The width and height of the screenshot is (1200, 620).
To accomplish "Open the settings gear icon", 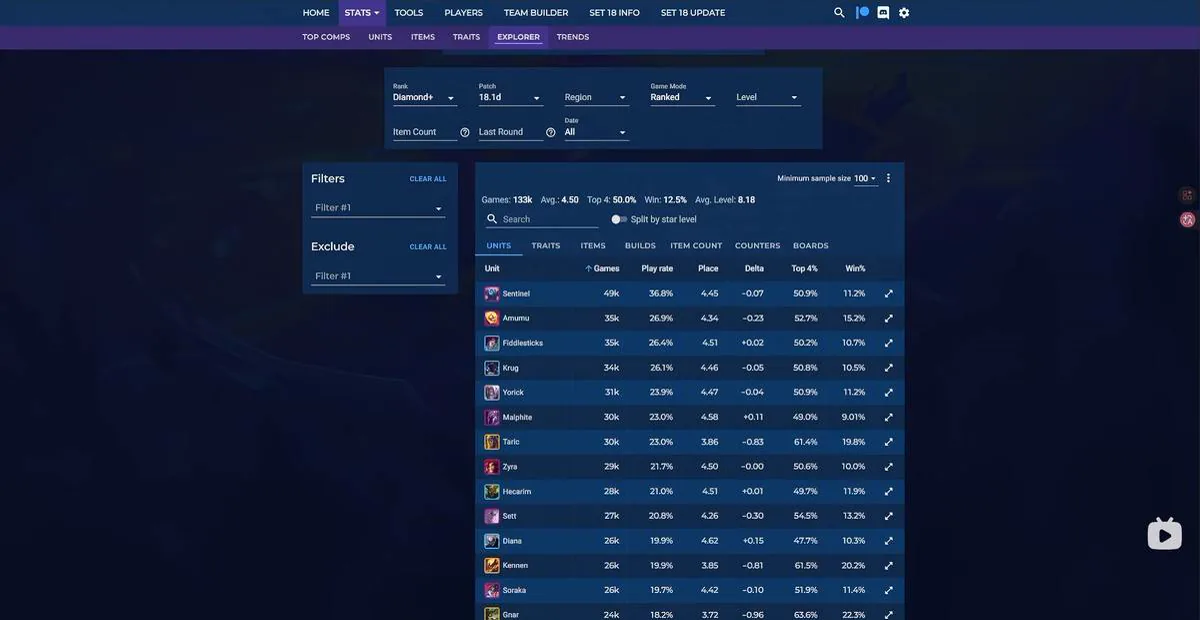I will (x=904, y=13).
